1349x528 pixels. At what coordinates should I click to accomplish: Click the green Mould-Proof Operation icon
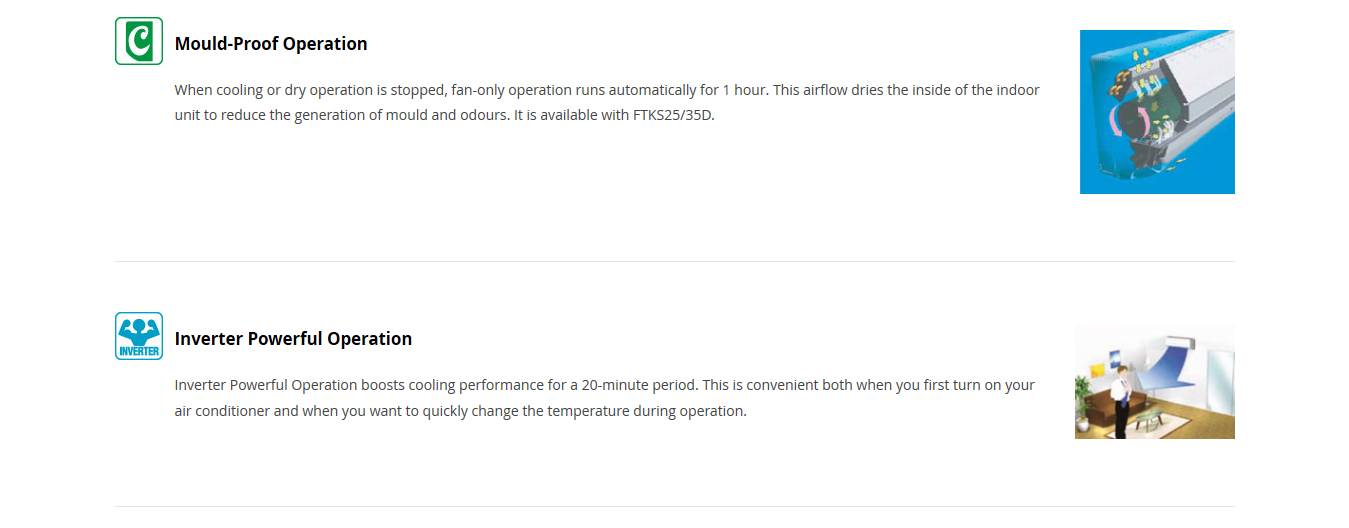click(139, 41)
